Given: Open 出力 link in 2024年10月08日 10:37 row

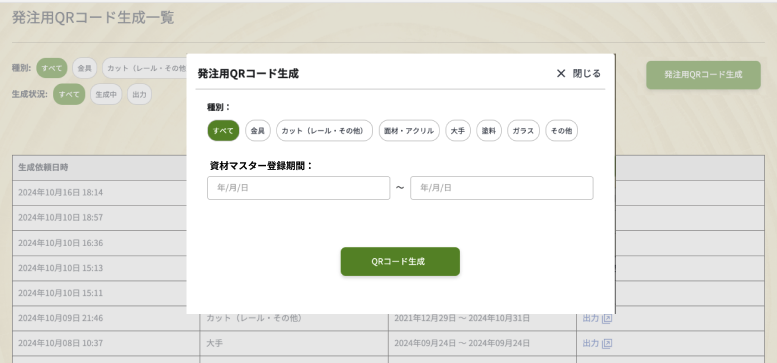Looking at the screenshot, I should [x=591, y=343].
